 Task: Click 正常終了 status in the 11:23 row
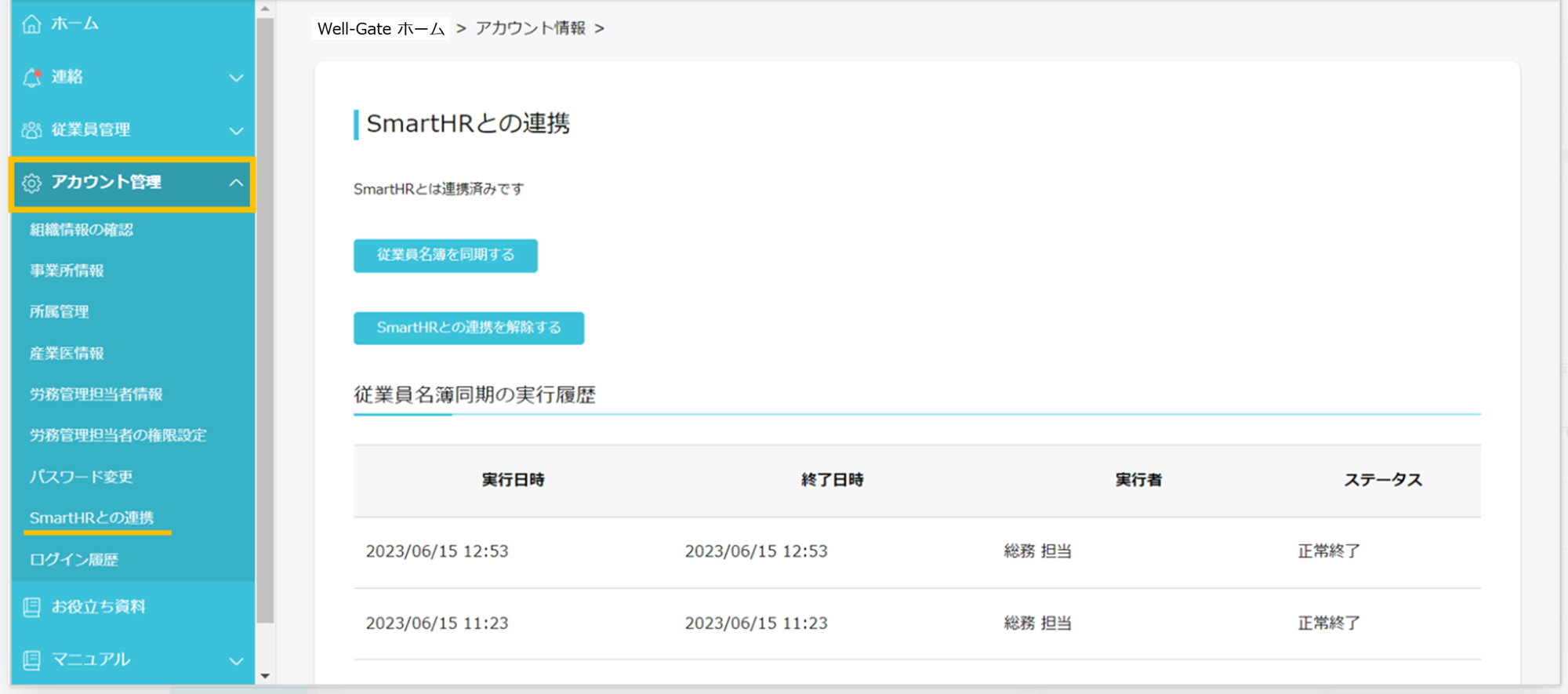click(x=1329, y=623)
